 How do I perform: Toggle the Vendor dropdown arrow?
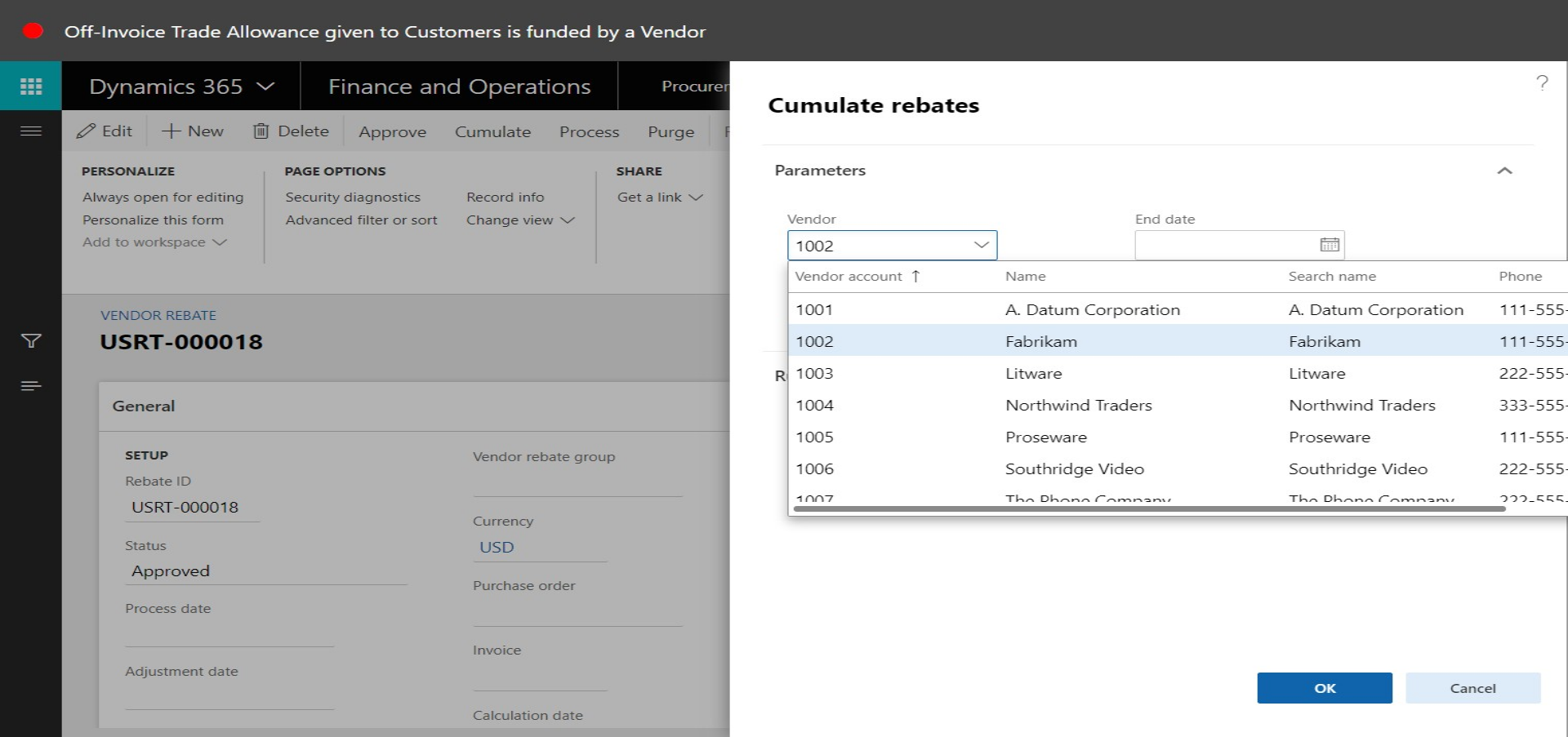[x=981, y=245]
